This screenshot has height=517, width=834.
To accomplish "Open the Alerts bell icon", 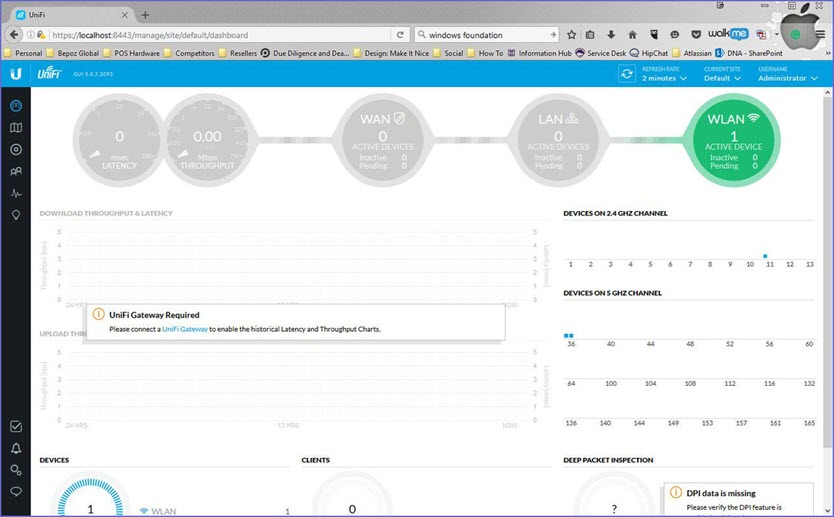I will [16, 448].
